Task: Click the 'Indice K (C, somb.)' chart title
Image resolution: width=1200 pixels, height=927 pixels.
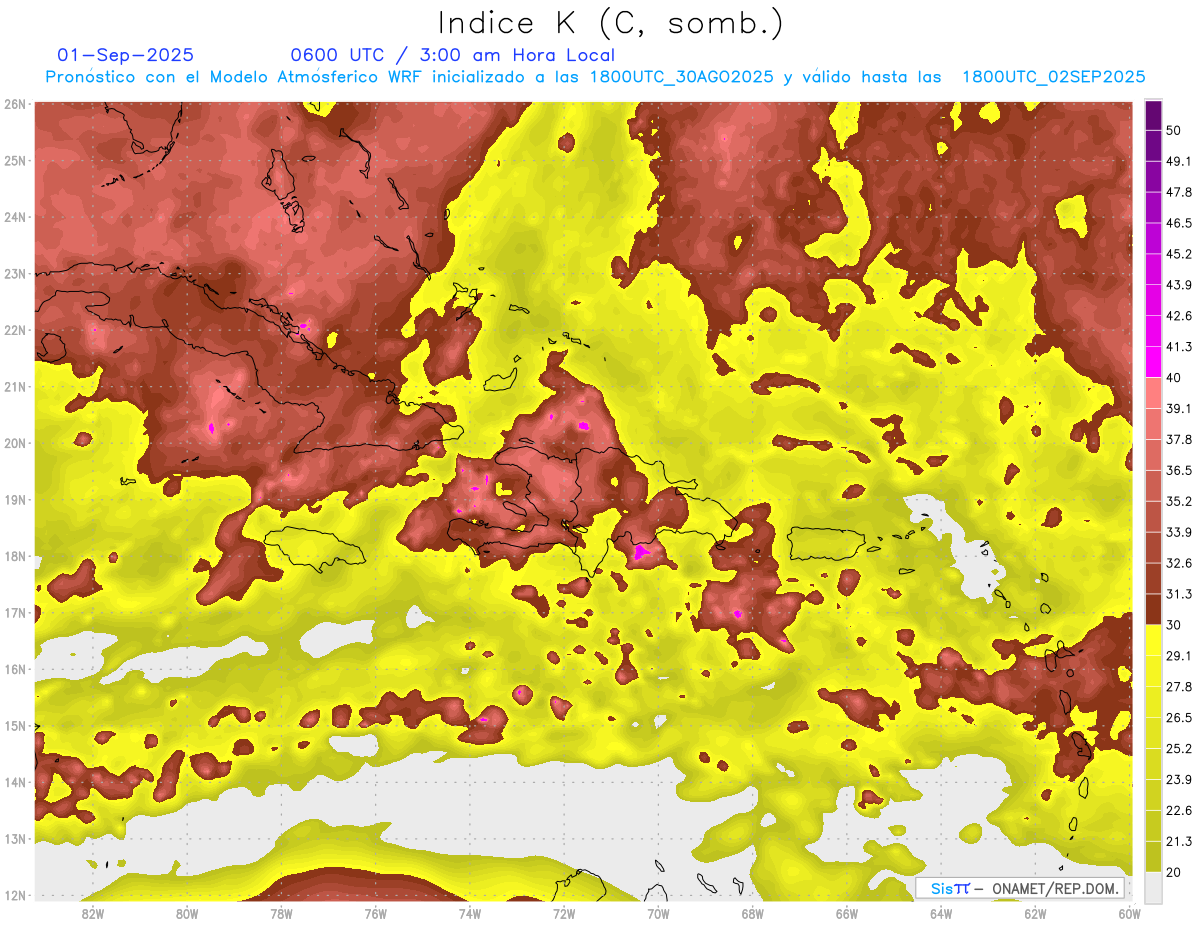Action: coord(611,24)
